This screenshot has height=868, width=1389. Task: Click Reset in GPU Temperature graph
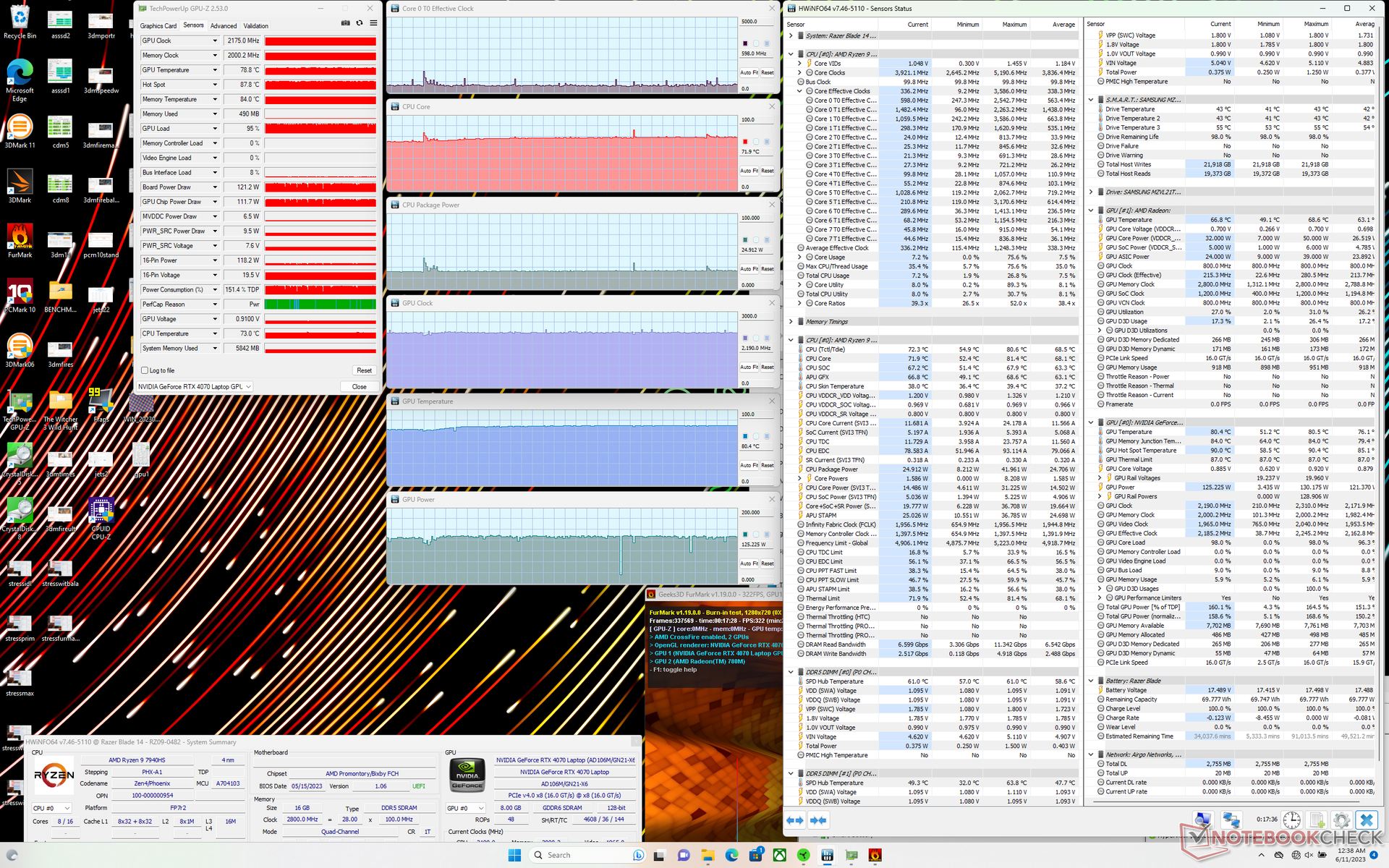point(768,465)
